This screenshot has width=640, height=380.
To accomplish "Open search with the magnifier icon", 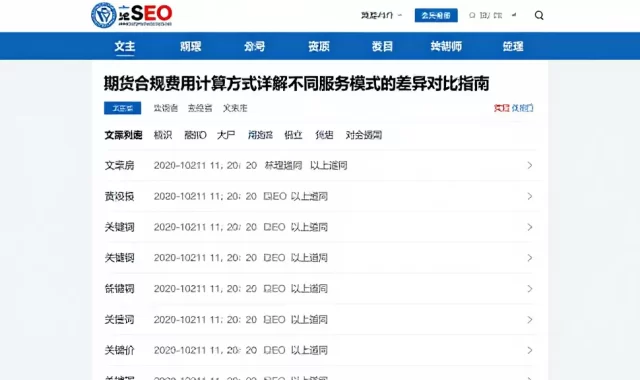I will pos(539,16).
